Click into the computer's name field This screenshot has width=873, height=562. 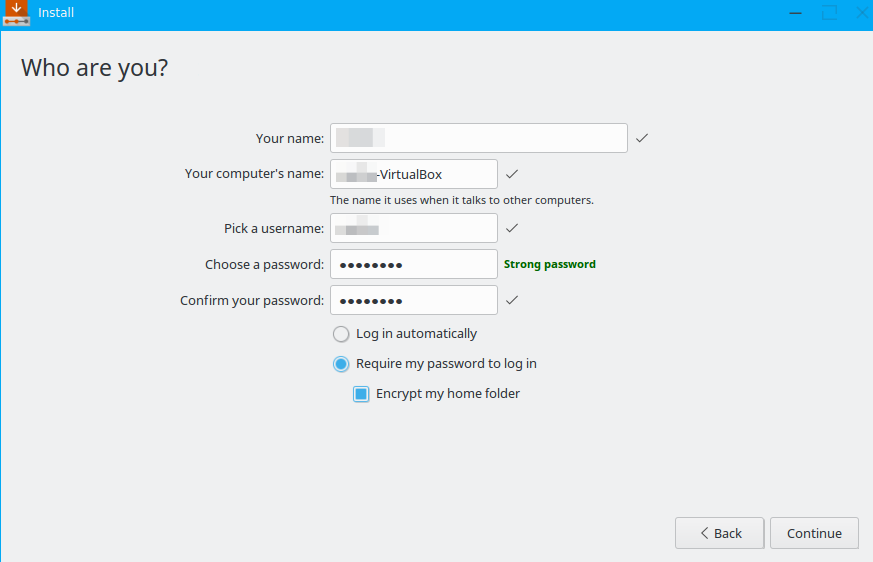[413, 174]
